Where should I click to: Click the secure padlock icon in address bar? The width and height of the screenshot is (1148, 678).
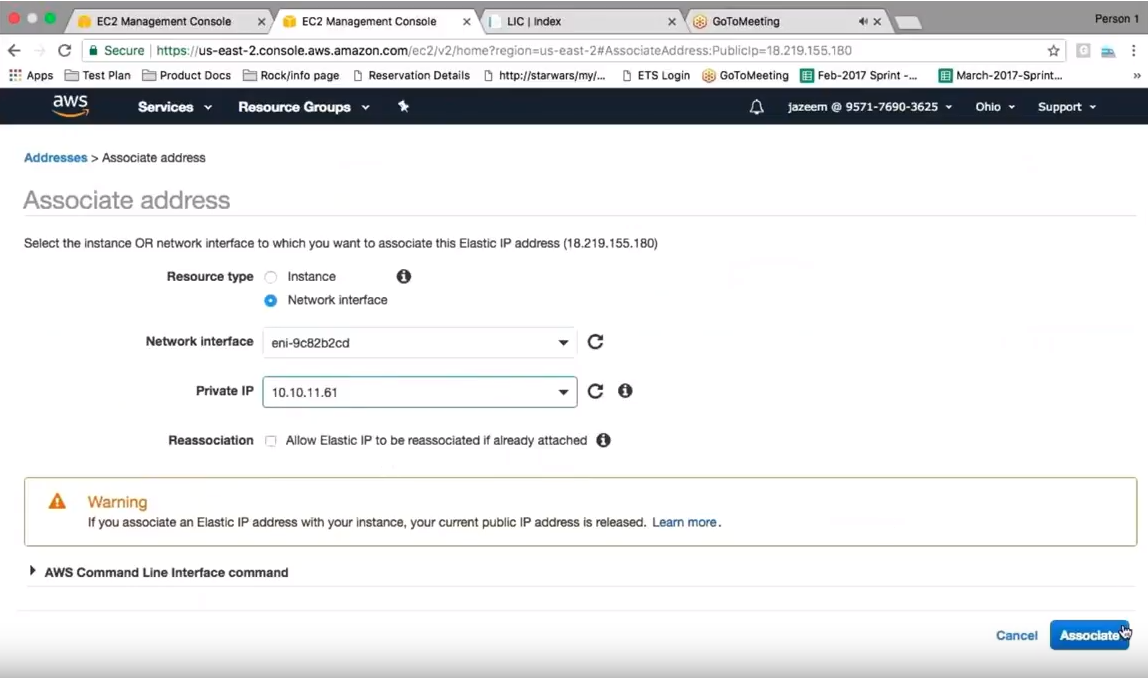[93, 51]
